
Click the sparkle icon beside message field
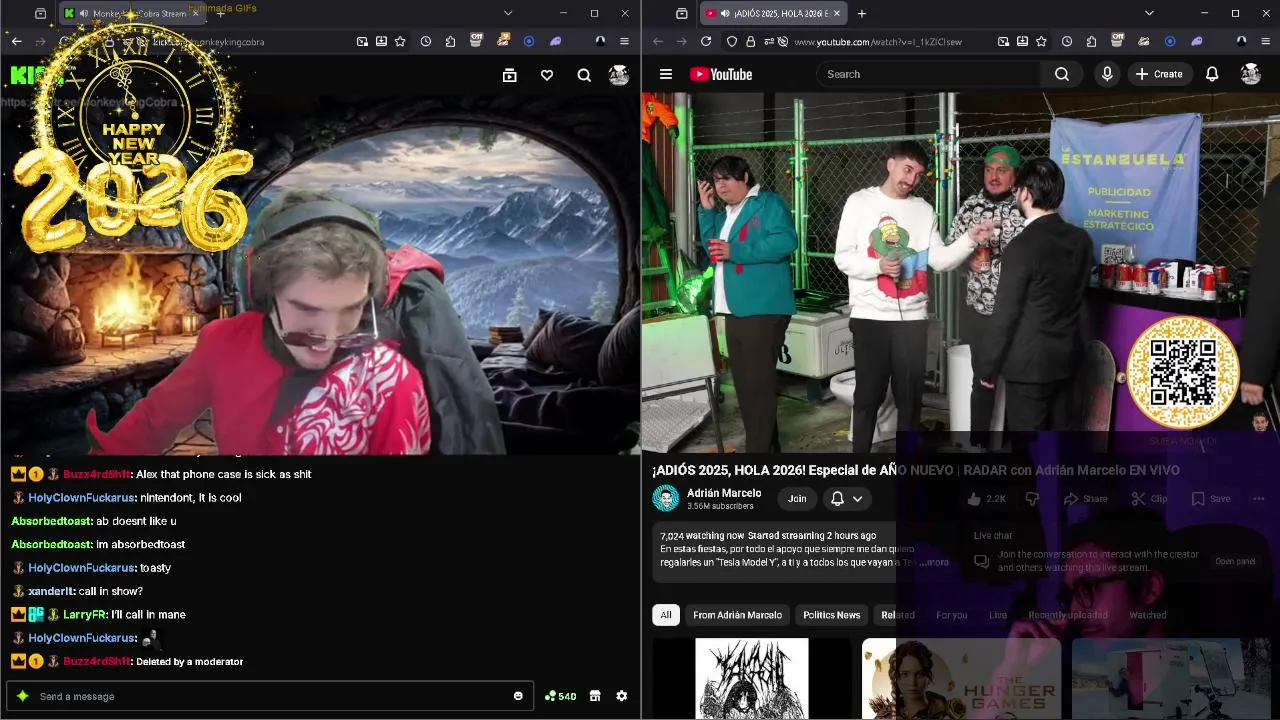pos(22,696)
